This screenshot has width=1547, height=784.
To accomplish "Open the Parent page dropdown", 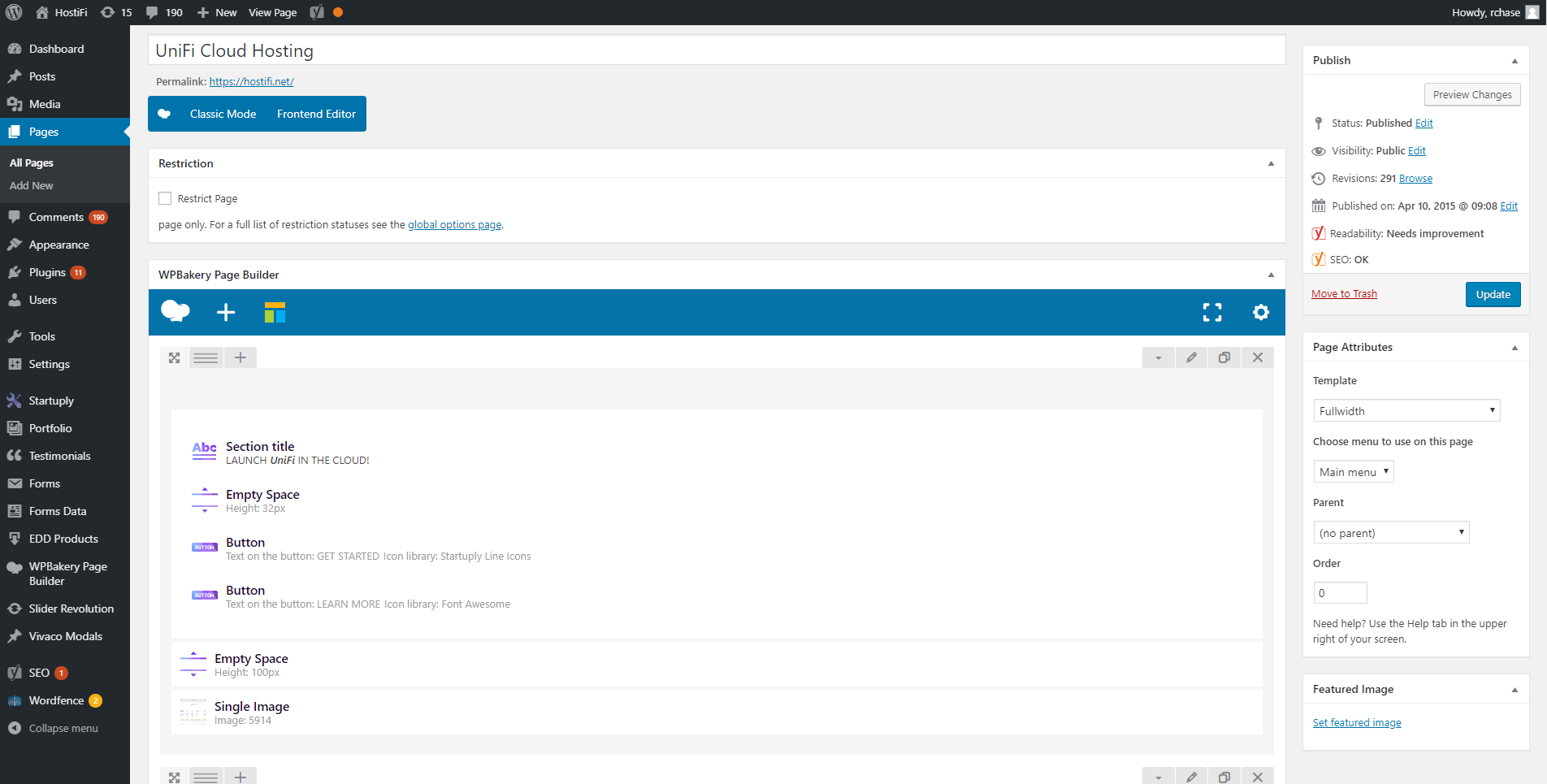I will 1391,533.
